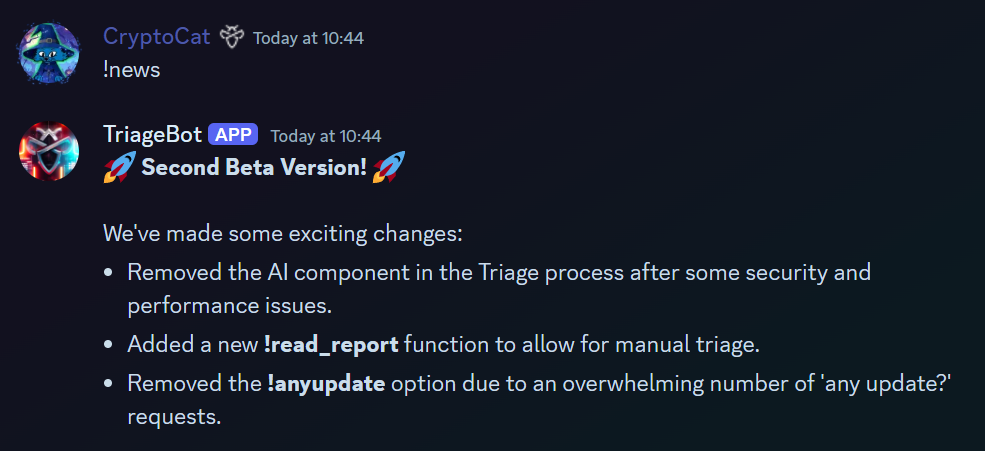The image size is (985, 451).
Task: Click the timestamp on TriageBot's message
Action: pyautogui.click(x=326, y=136)
